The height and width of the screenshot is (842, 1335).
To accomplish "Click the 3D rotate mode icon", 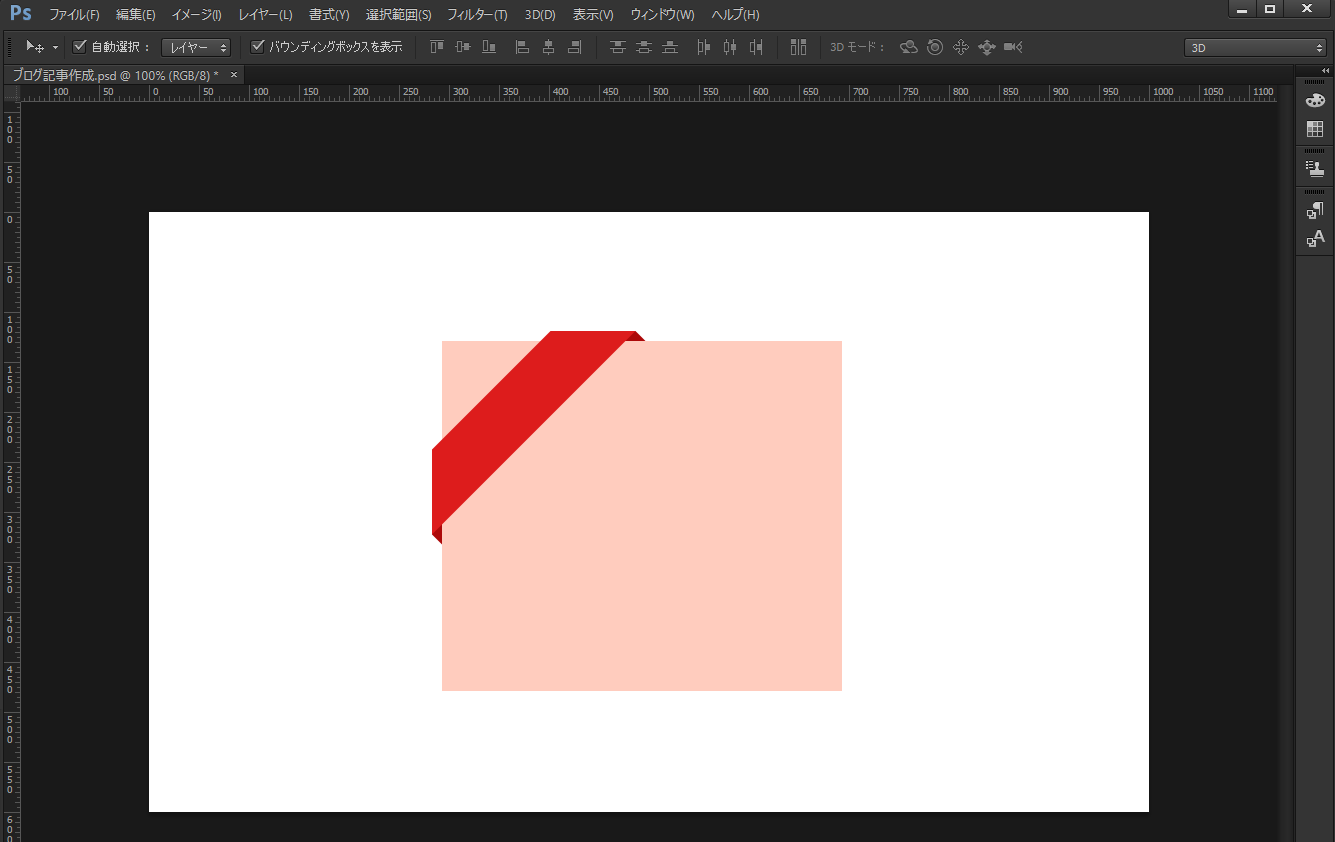I will 908,47.
